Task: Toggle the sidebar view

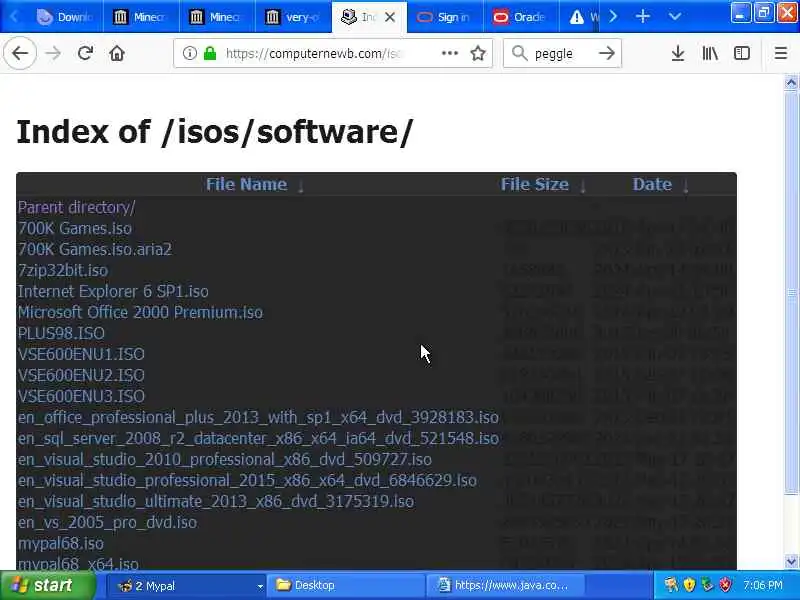Action: pos(742,53)
